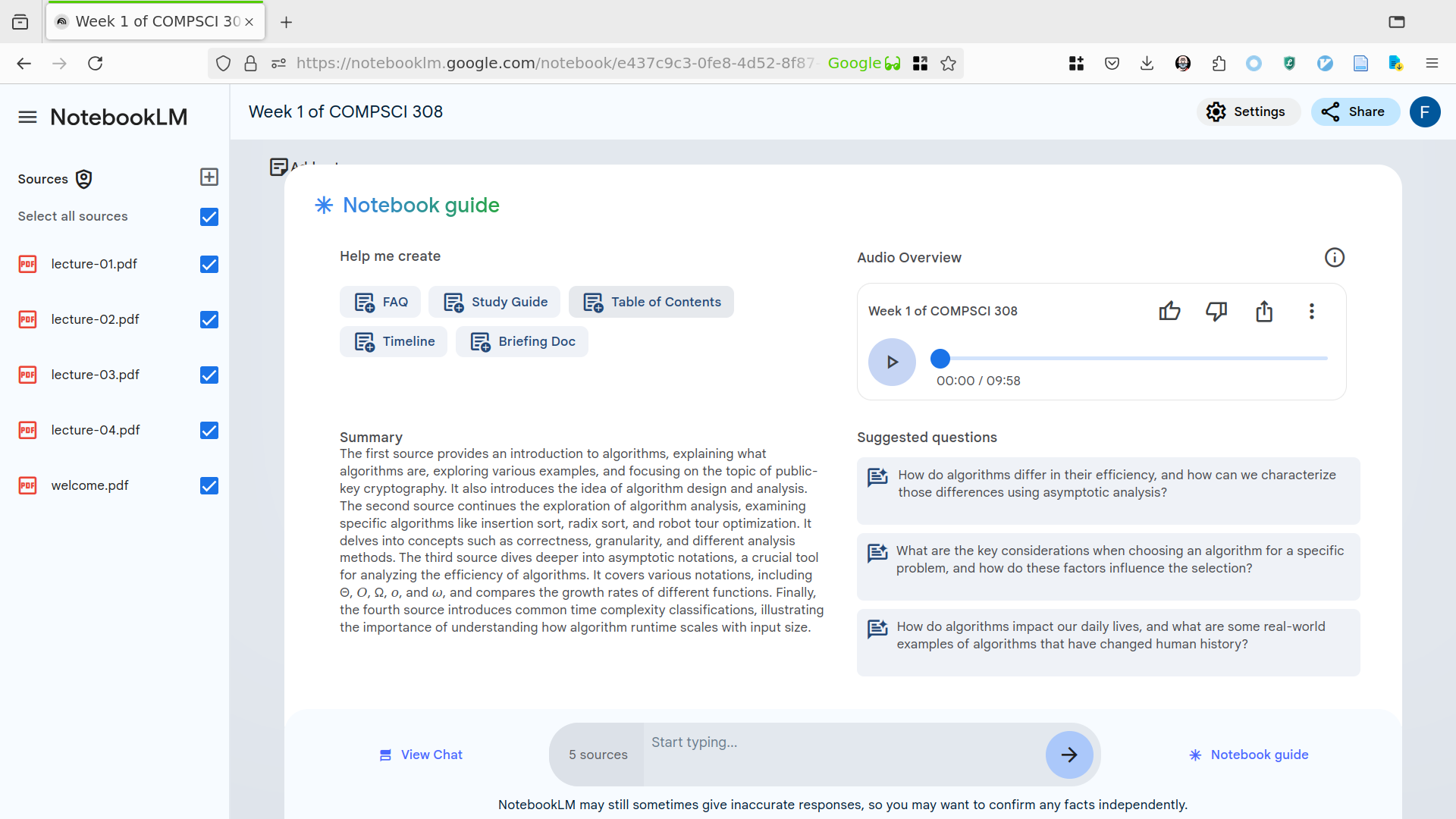Open the F account avatar

point(1425,111)
